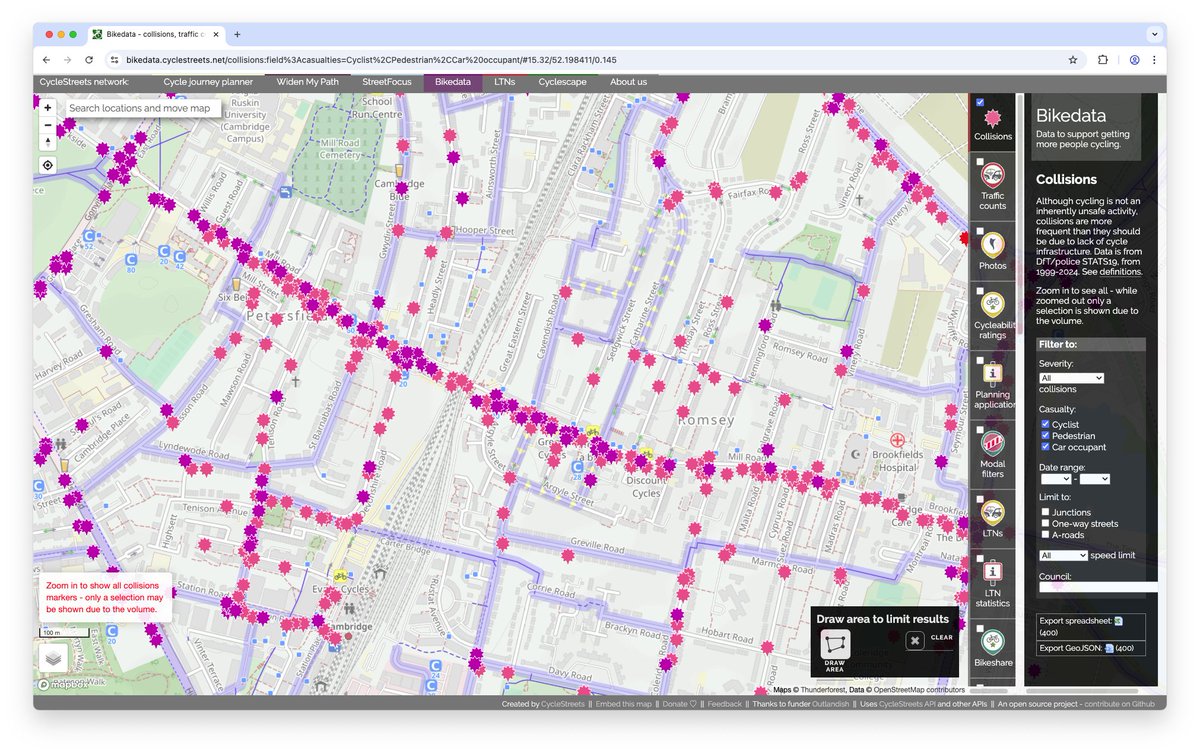
Task: Follow the 'definitions' link
Action: pos(1119,271)
